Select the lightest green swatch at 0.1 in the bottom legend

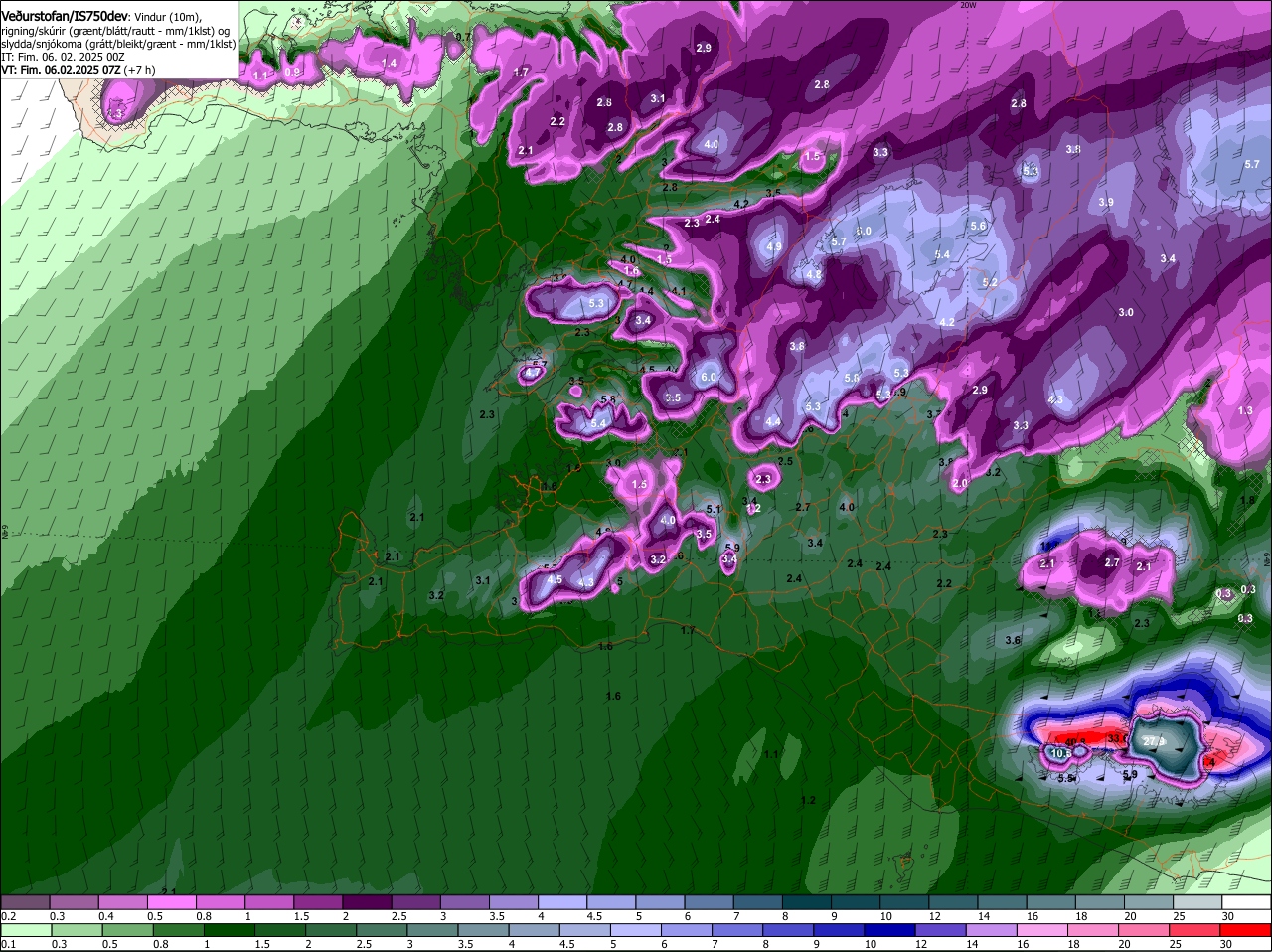point(26,930)
